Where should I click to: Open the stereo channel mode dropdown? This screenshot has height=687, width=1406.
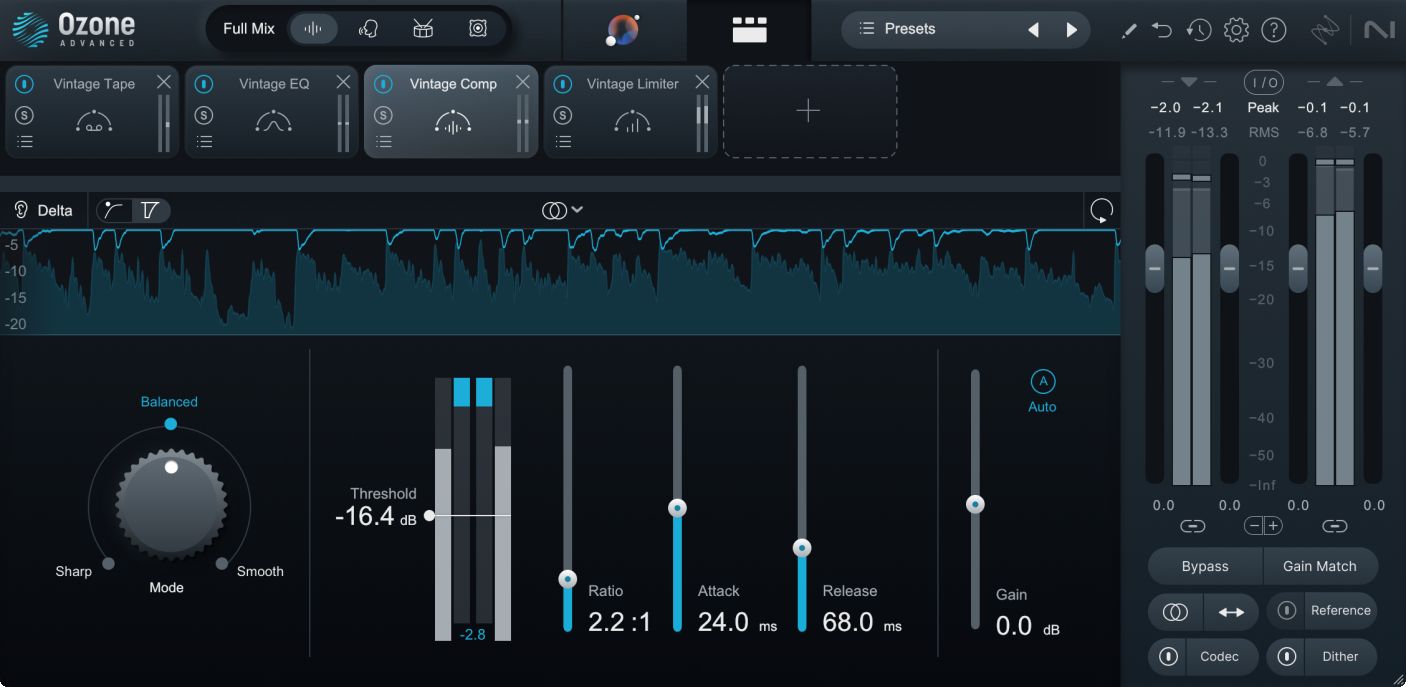(x=563, y=210)
